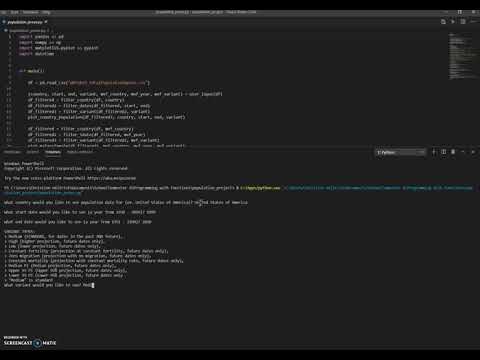This screenshot has width=480, height=360.
Task: Click the population_process.py breadcrumb item
Action: (x=29, y=30)
